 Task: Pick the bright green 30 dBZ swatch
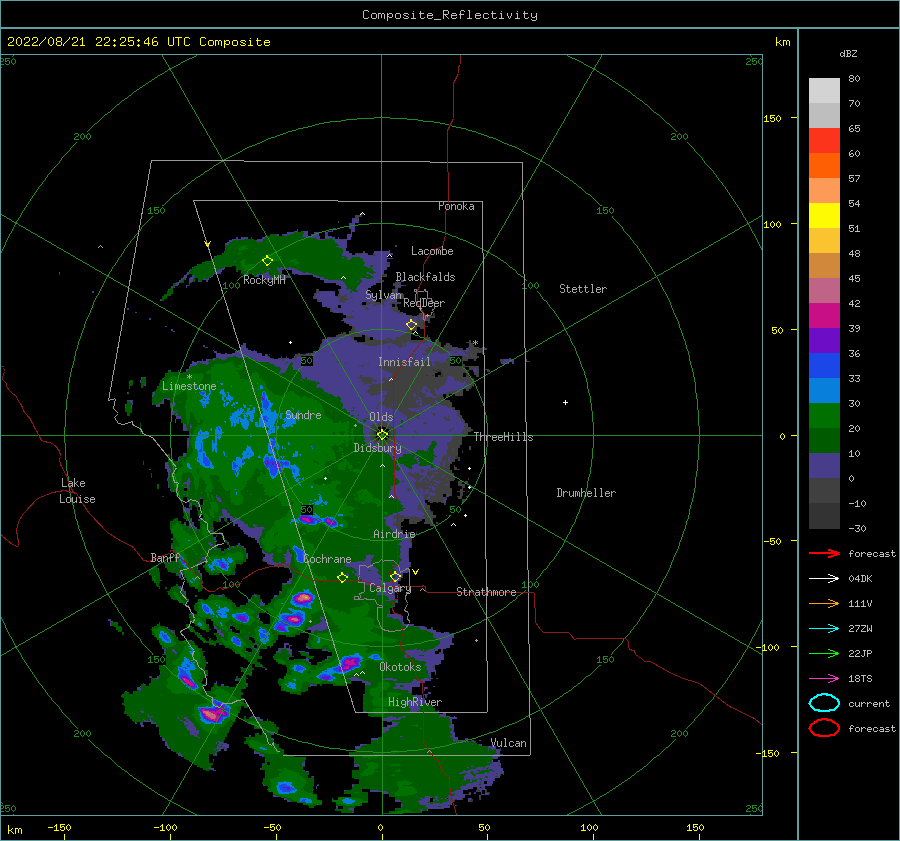pyautogui.click(x=824, y=416)
